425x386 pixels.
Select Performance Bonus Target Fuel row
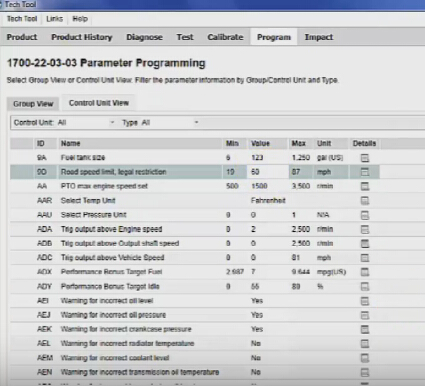pyautogui.click(x=195, y=272)
